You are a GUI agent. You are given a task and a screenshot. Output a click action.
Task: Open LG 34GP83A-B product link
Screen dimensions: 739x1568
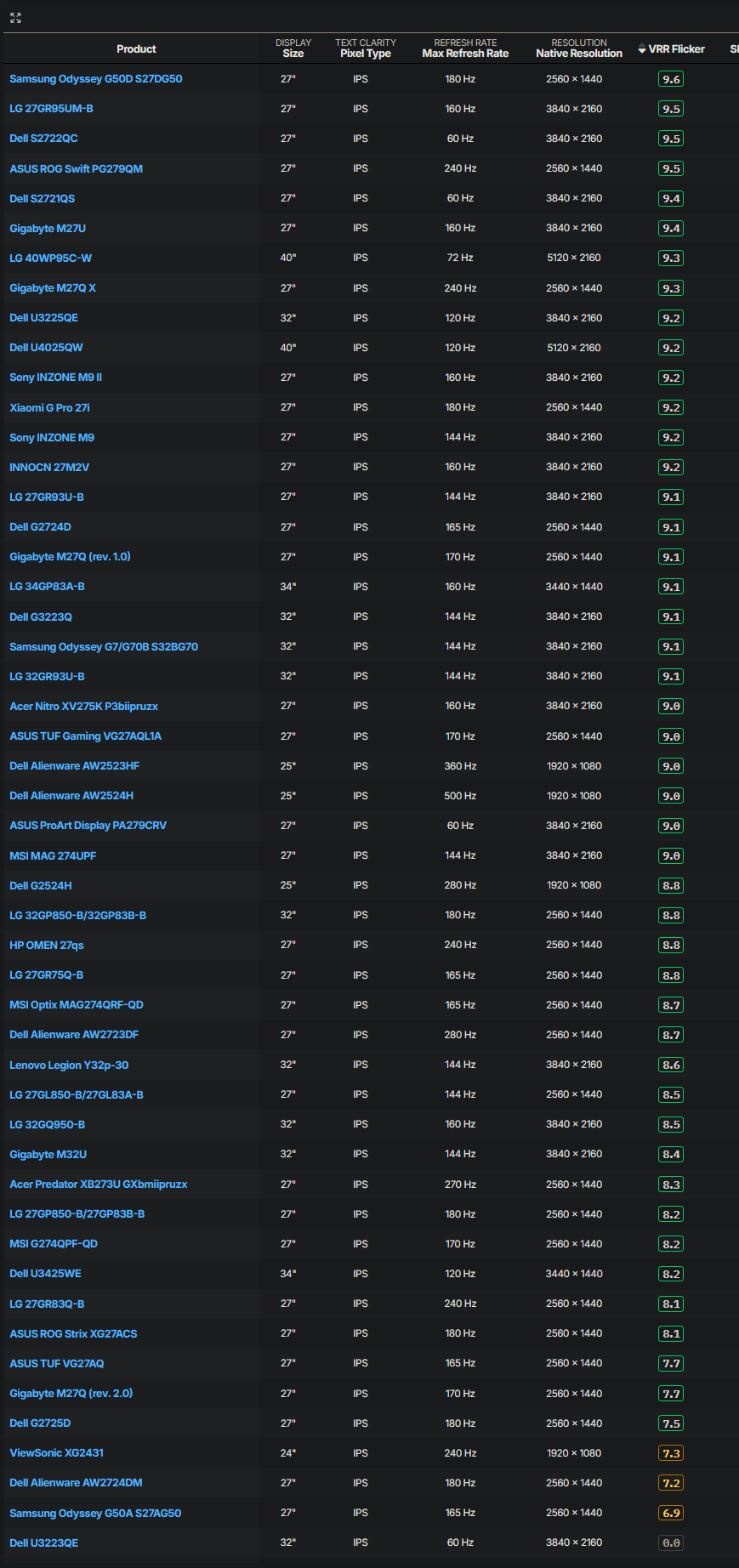click(48, 587)
